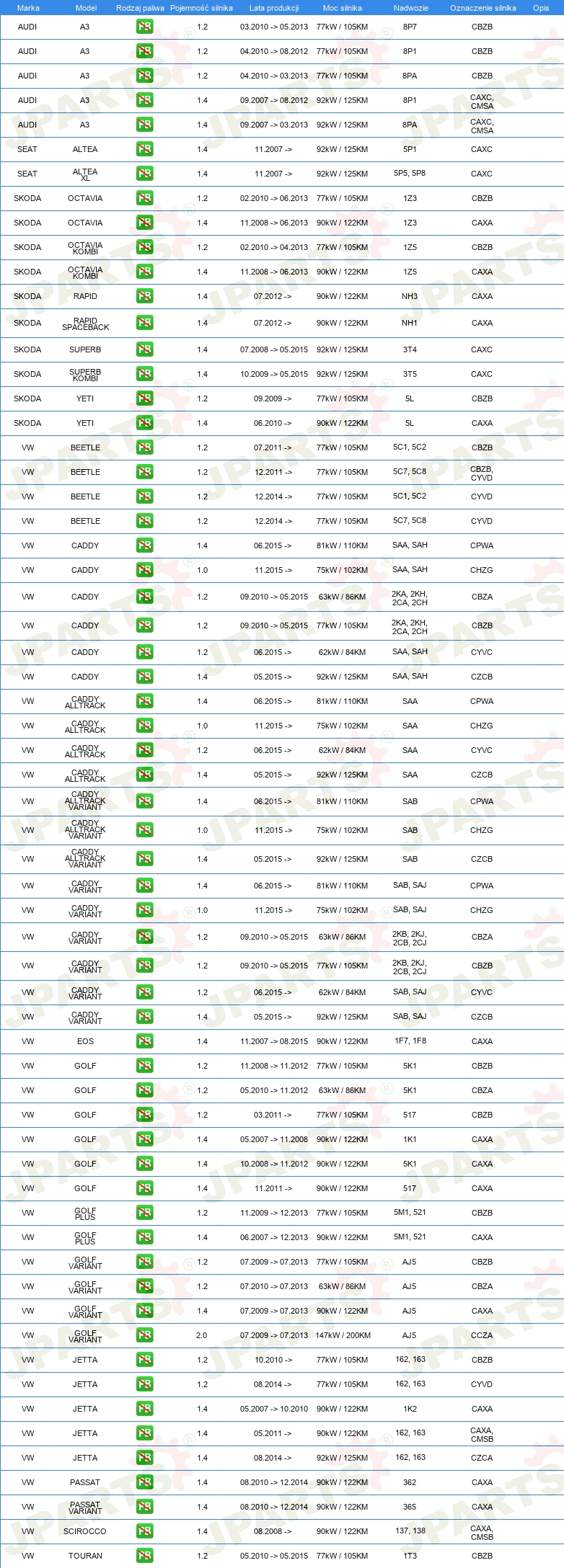The height and width of the screenshot is (1568, 564).
Task: Click petrol icon in Rapid Spaceback row
Action: coord(144,324)
